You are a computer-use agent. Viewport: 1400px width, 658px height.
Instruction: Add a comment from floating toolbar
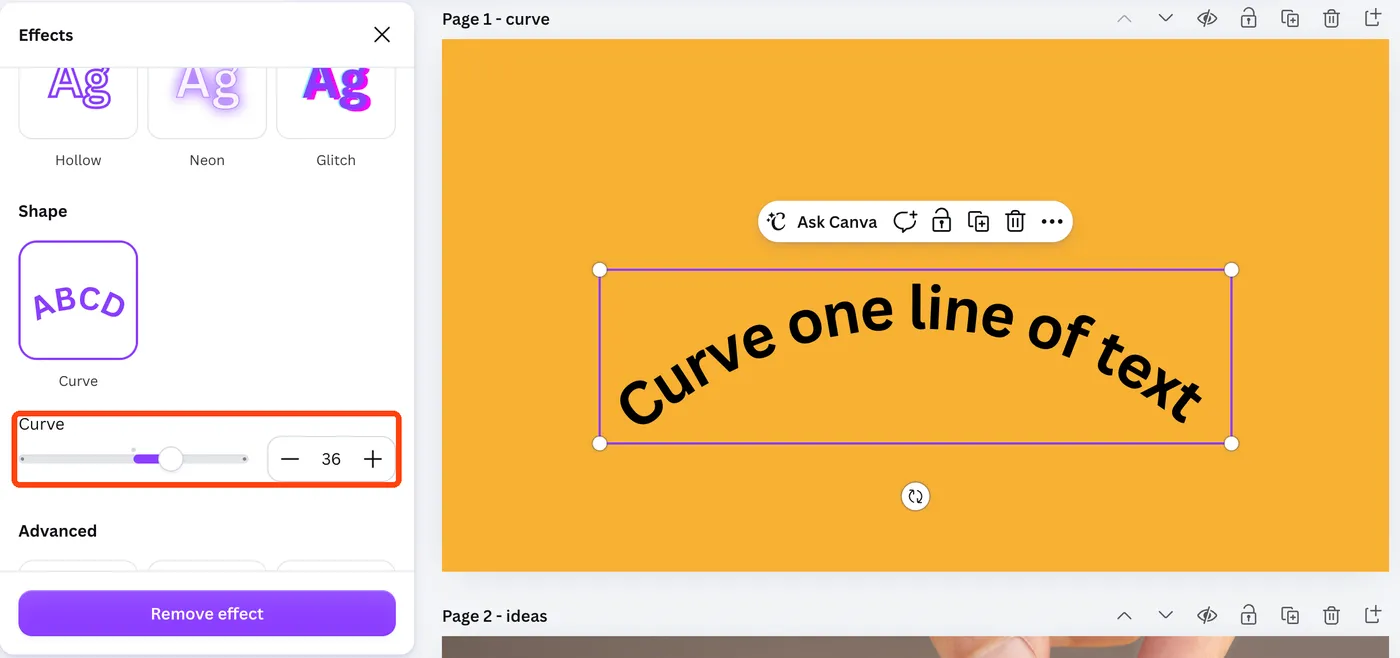905,222
